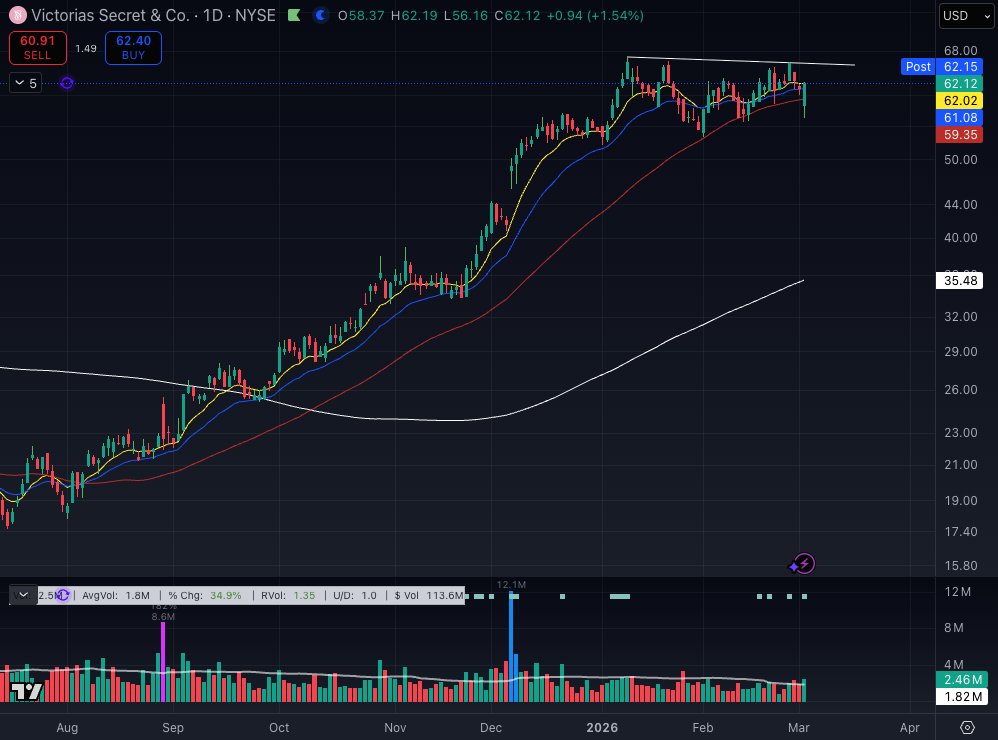Click the purple refresh icon near indicator count
The width and height of the screenshot is (998, 740).
pos(67,83)
